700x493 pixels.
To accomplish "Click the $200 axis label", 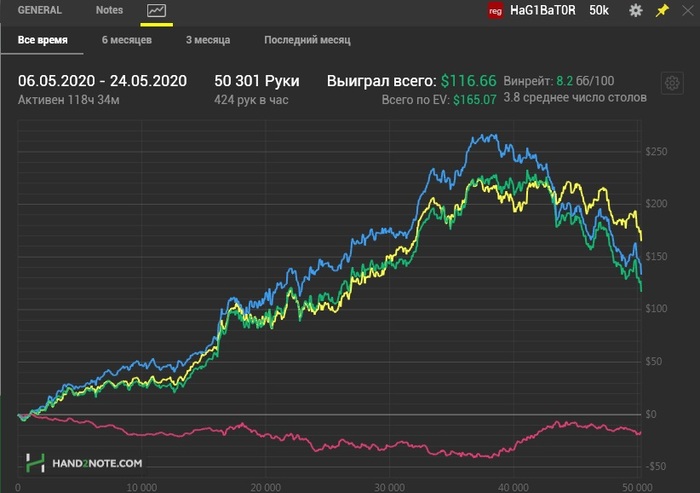I will click(656, 204).
